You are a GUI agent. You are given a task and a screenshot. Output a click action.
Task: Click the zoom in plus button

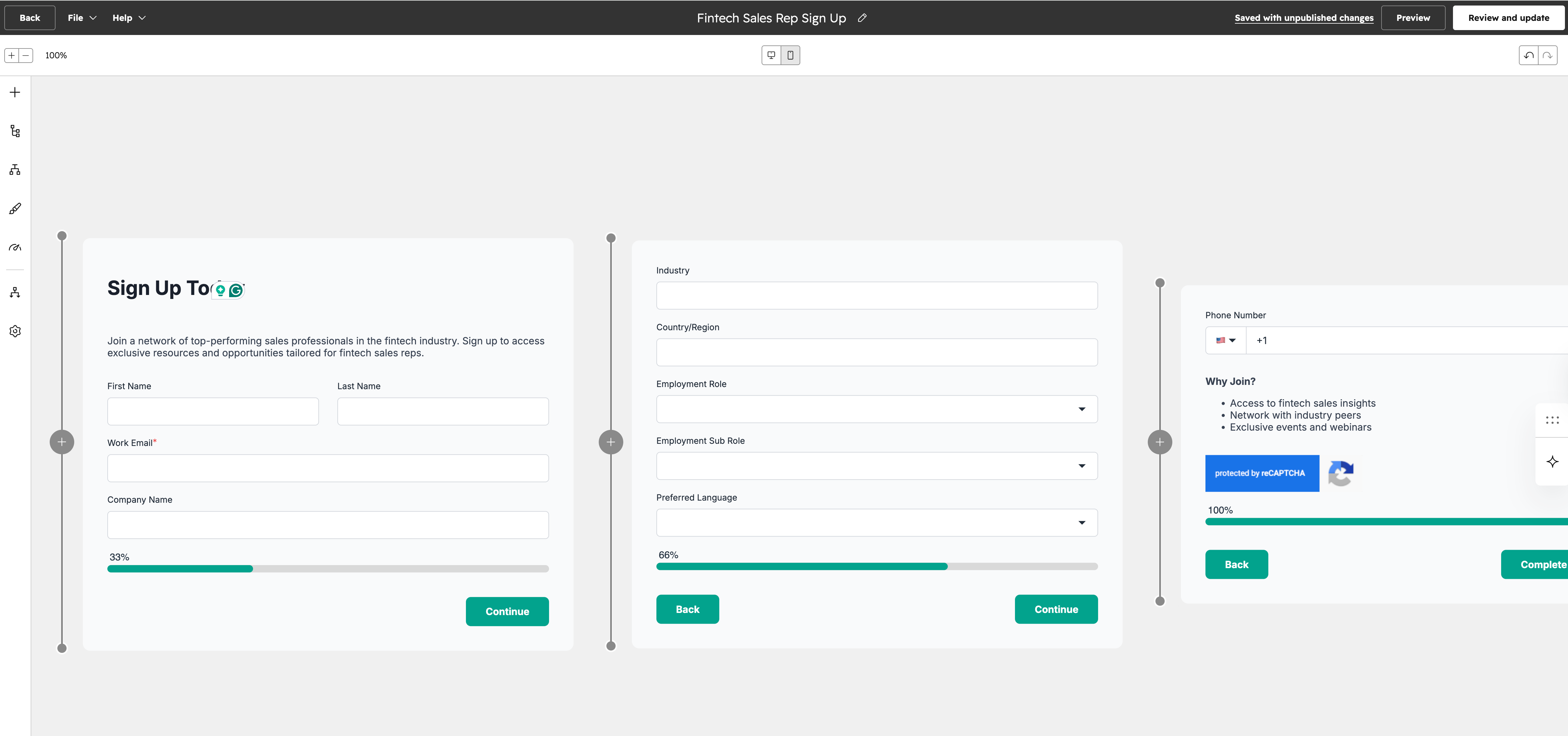(x=12, y=56)
